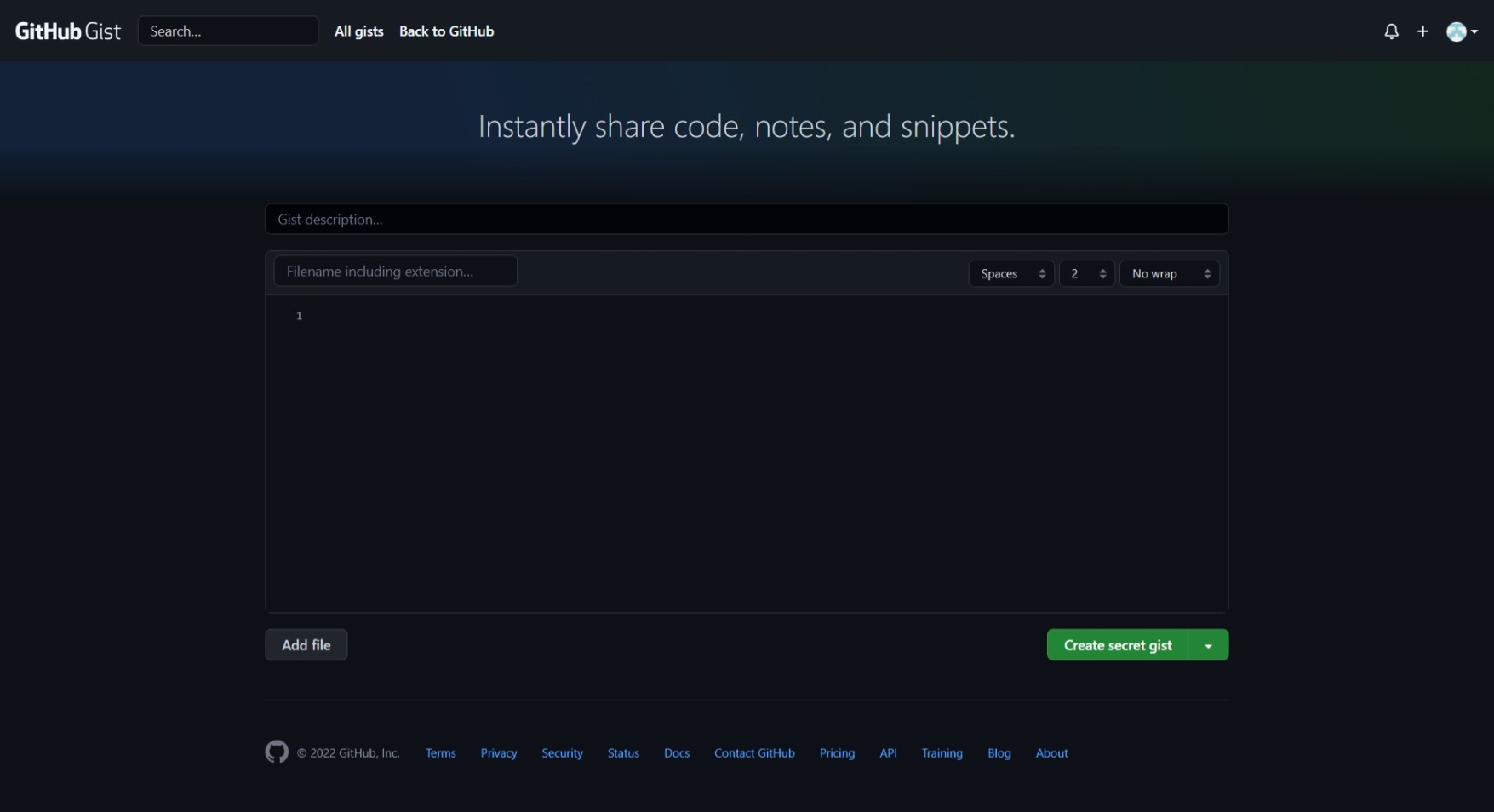Go to GitHub Gist home logo
This screenshot has width=1494, height=812.
(68, 31)
